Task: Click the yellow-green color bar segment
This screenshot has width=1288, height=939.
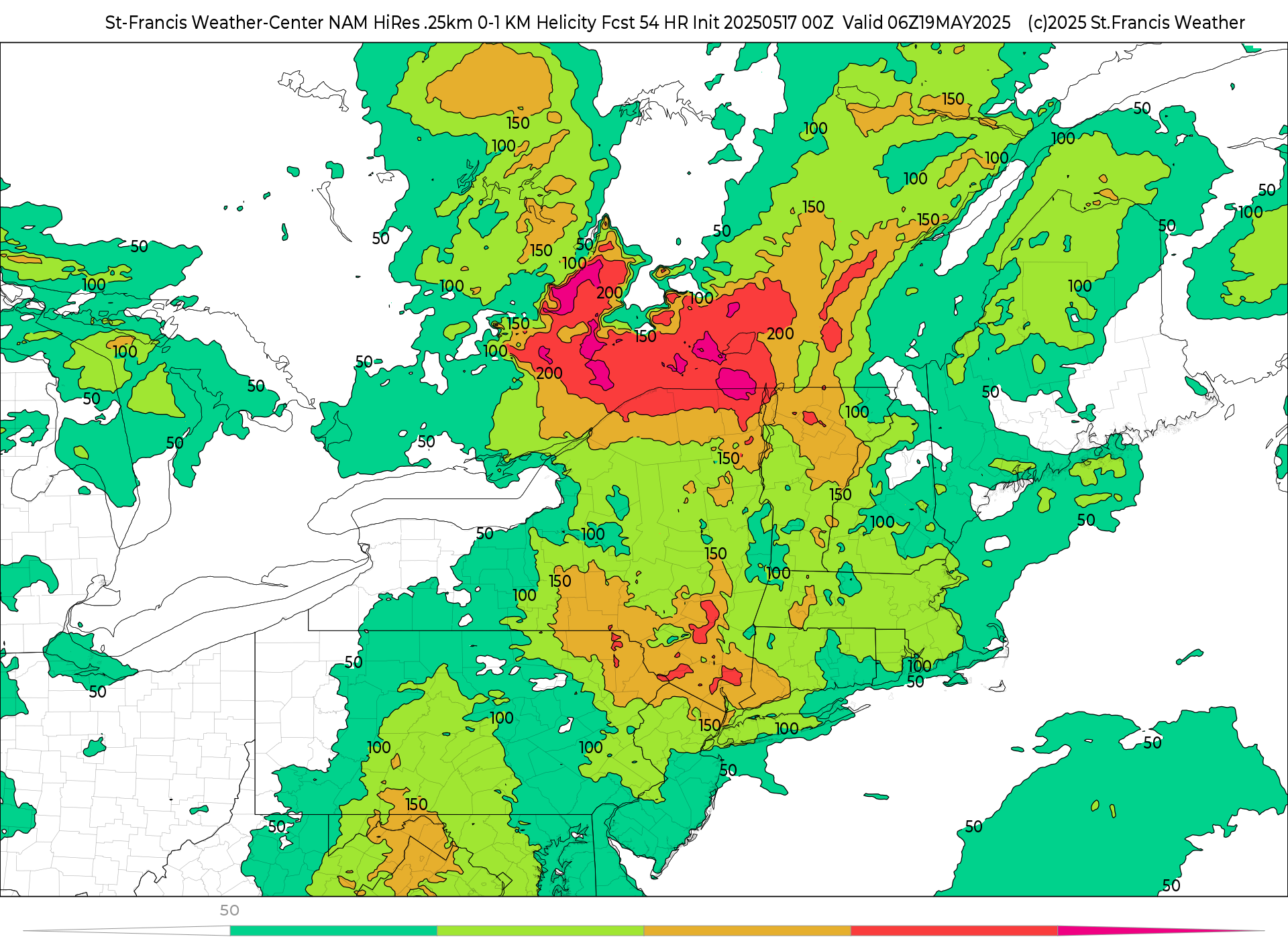Action: tap(541, 931)
